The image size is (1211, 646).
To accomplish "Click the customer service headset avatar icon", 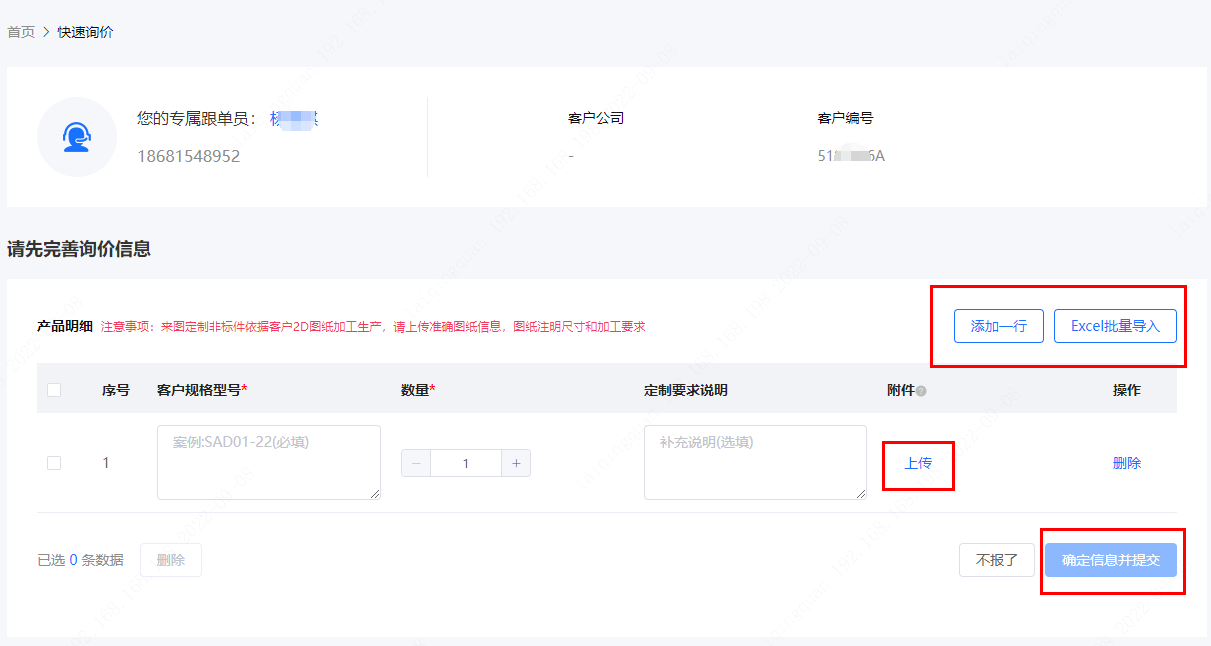I will tap(77, 137).
